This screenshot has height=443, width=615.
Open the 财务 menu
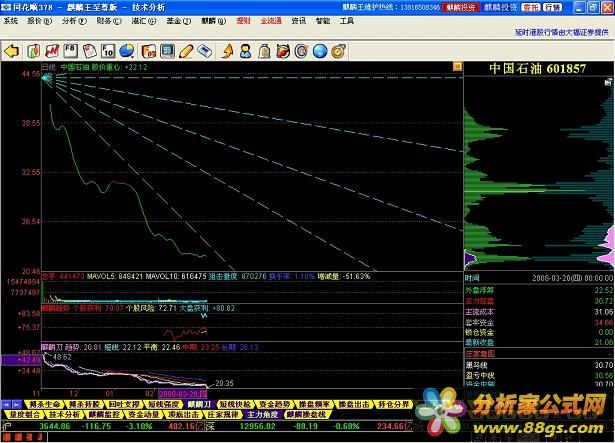(x=109, y=21)
